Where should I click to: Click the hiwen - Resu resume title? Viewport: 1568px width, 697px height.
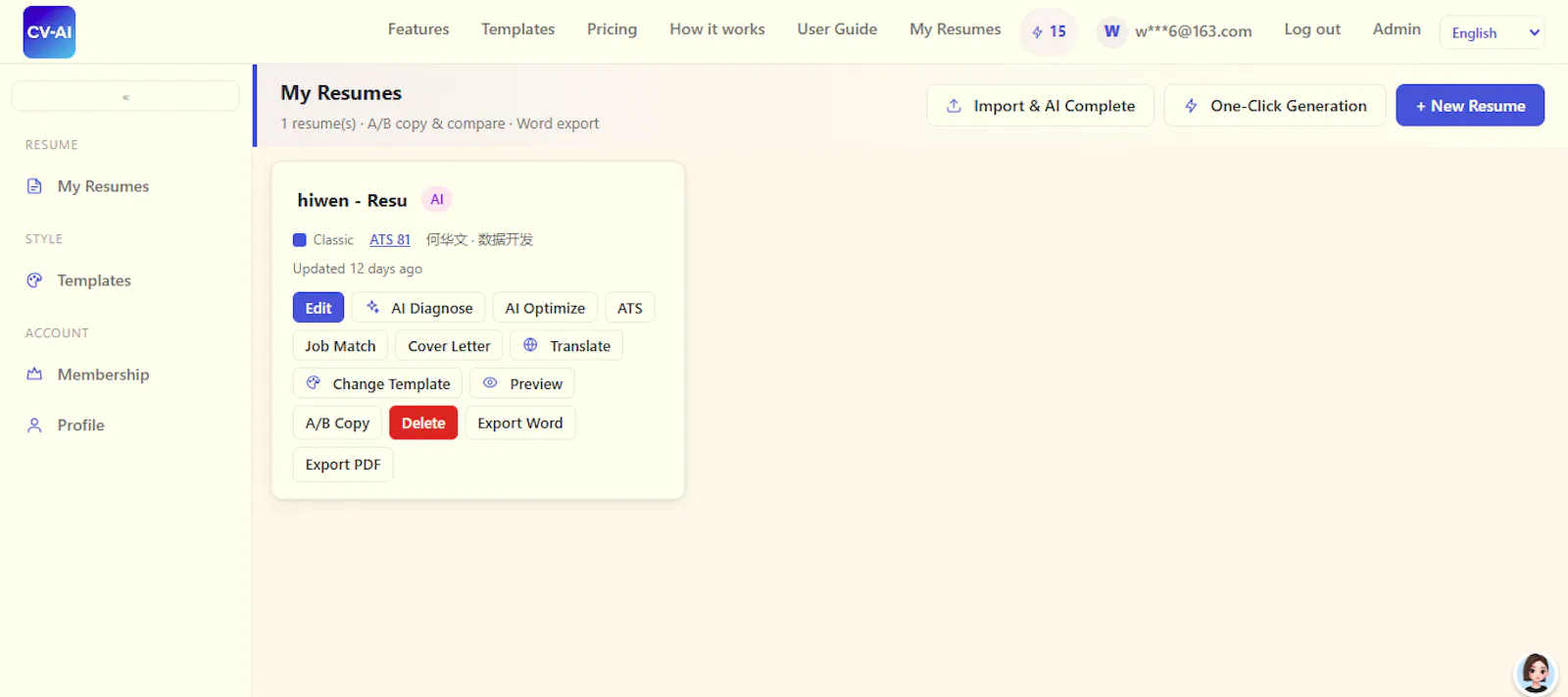click(x=352, y=200)
